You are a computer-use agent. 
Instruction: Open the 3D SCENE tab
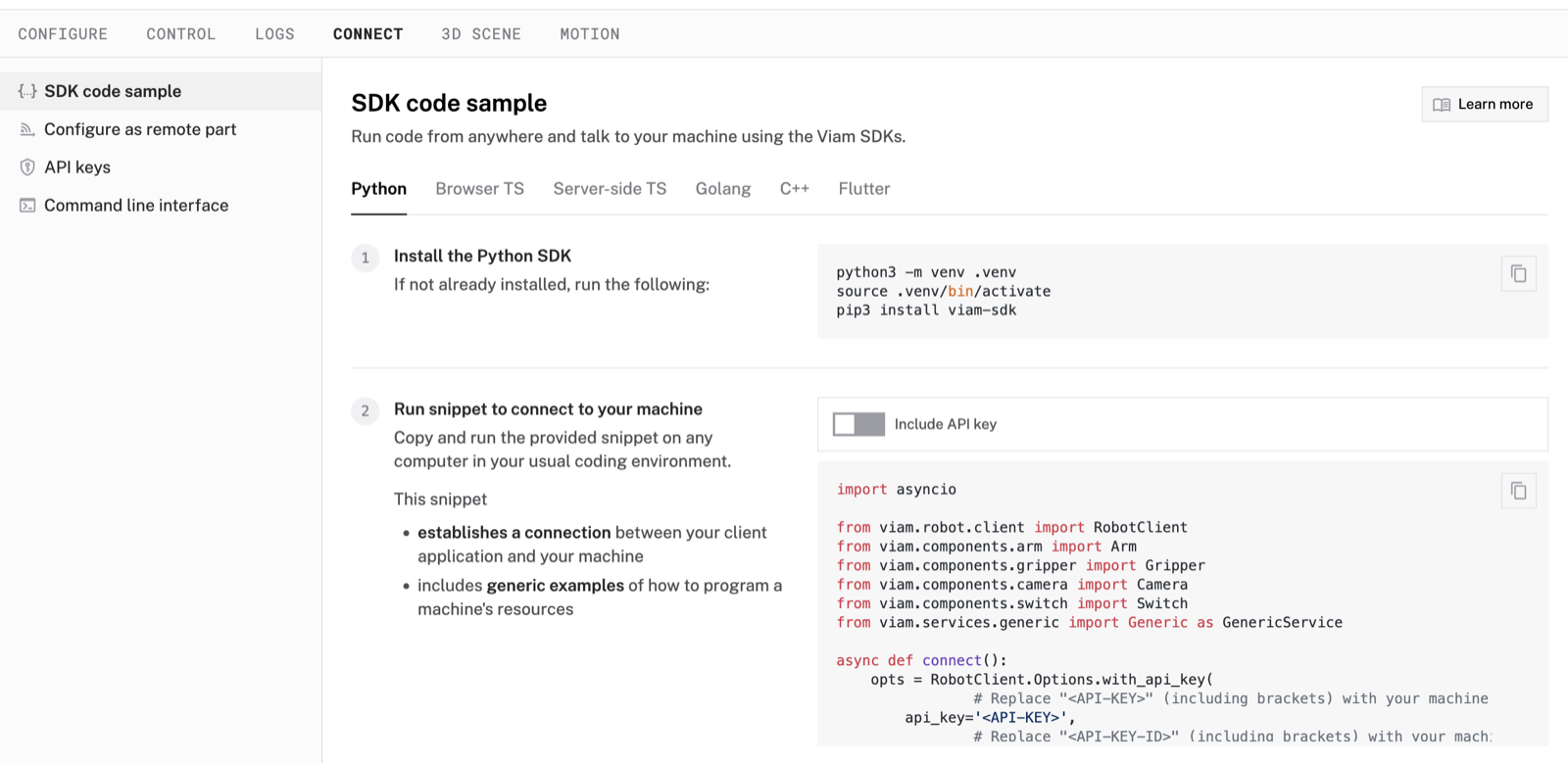pos(481,34)
